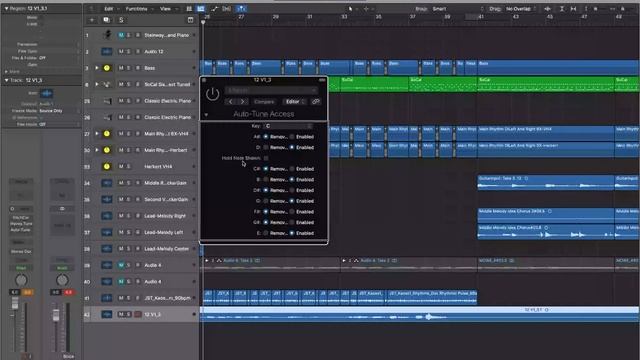Expand the Main Rhythm Herbert track stack
Viewport: 640px width, 360px height.
tap(97, 150)
